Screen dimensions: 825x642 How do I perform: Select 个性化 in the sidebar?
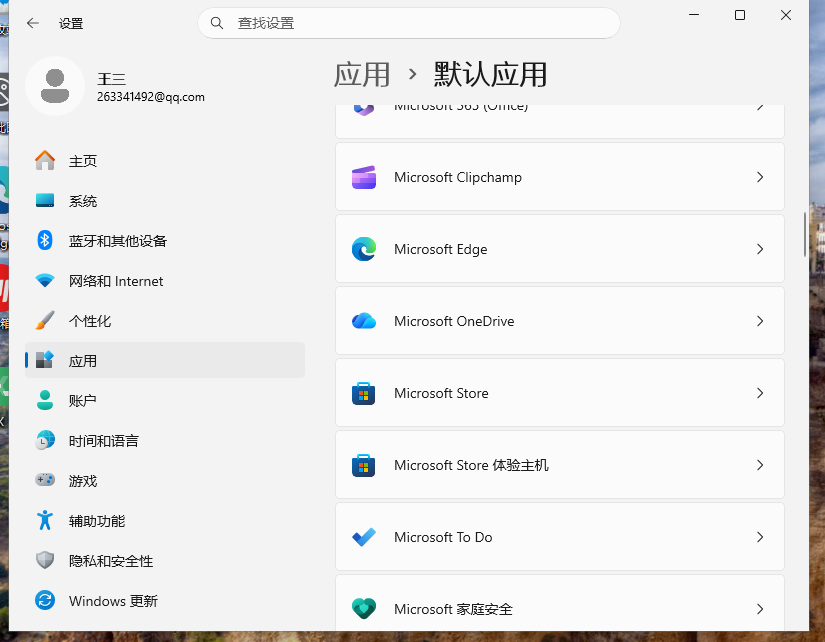[x=165, y=321]
